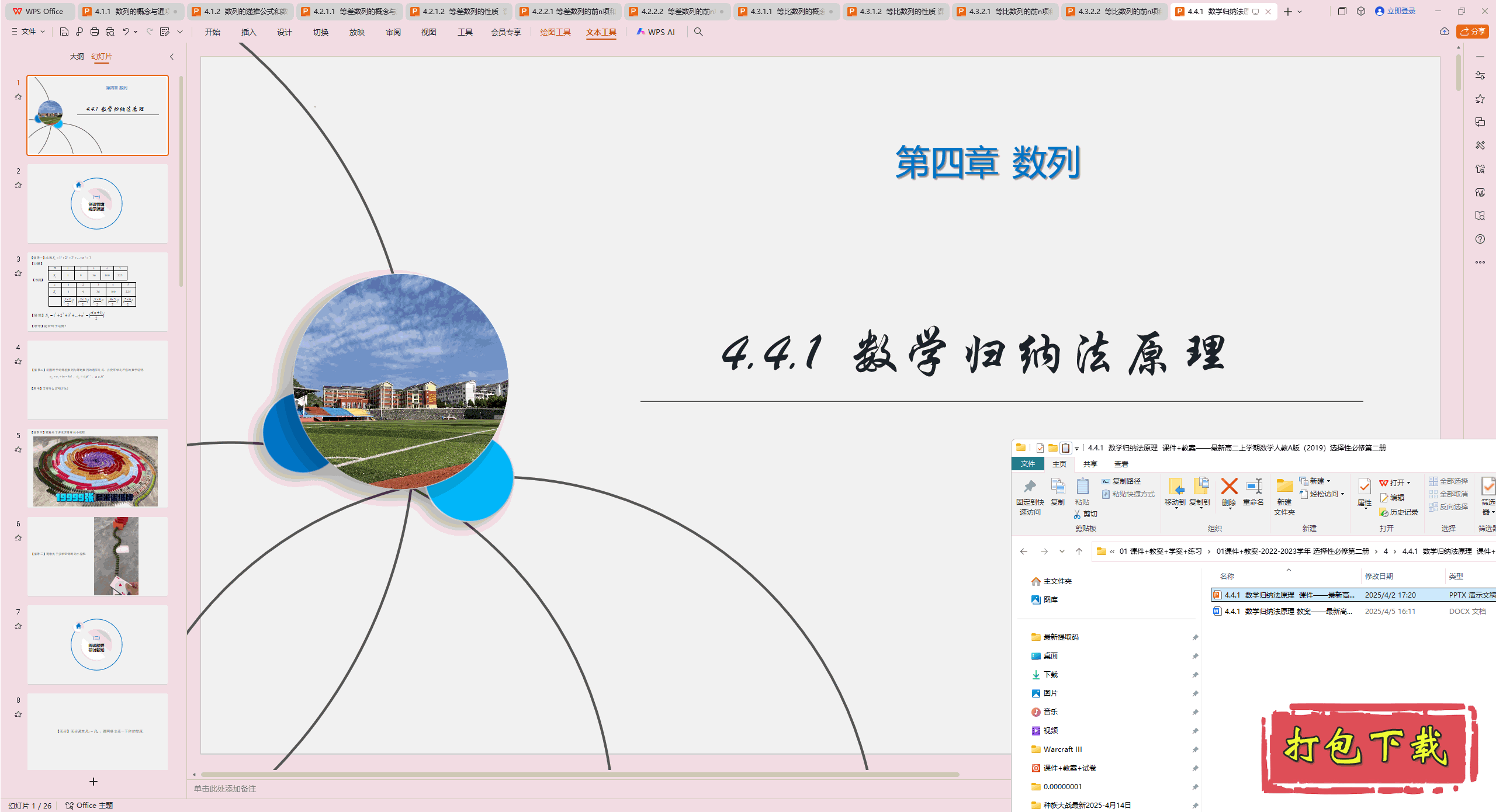
Task: Open the 文件 menu dropdown
Action: [x=29, y=32]
